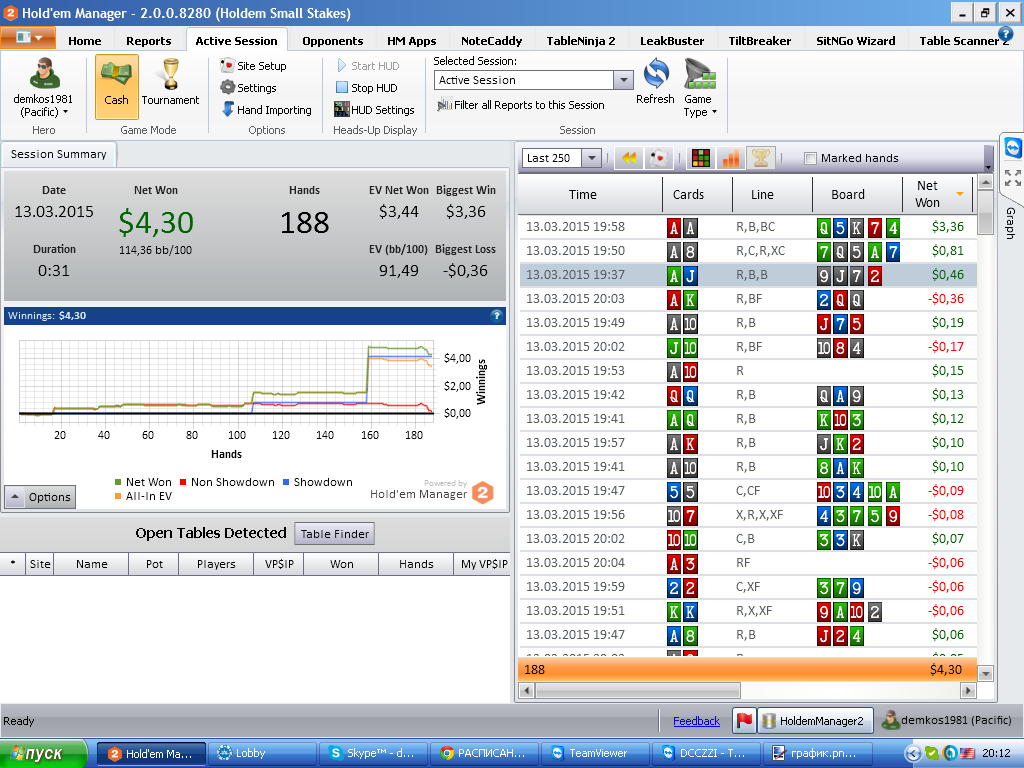
Task: Open the Settings gear option
Action: tap(248, 88)
